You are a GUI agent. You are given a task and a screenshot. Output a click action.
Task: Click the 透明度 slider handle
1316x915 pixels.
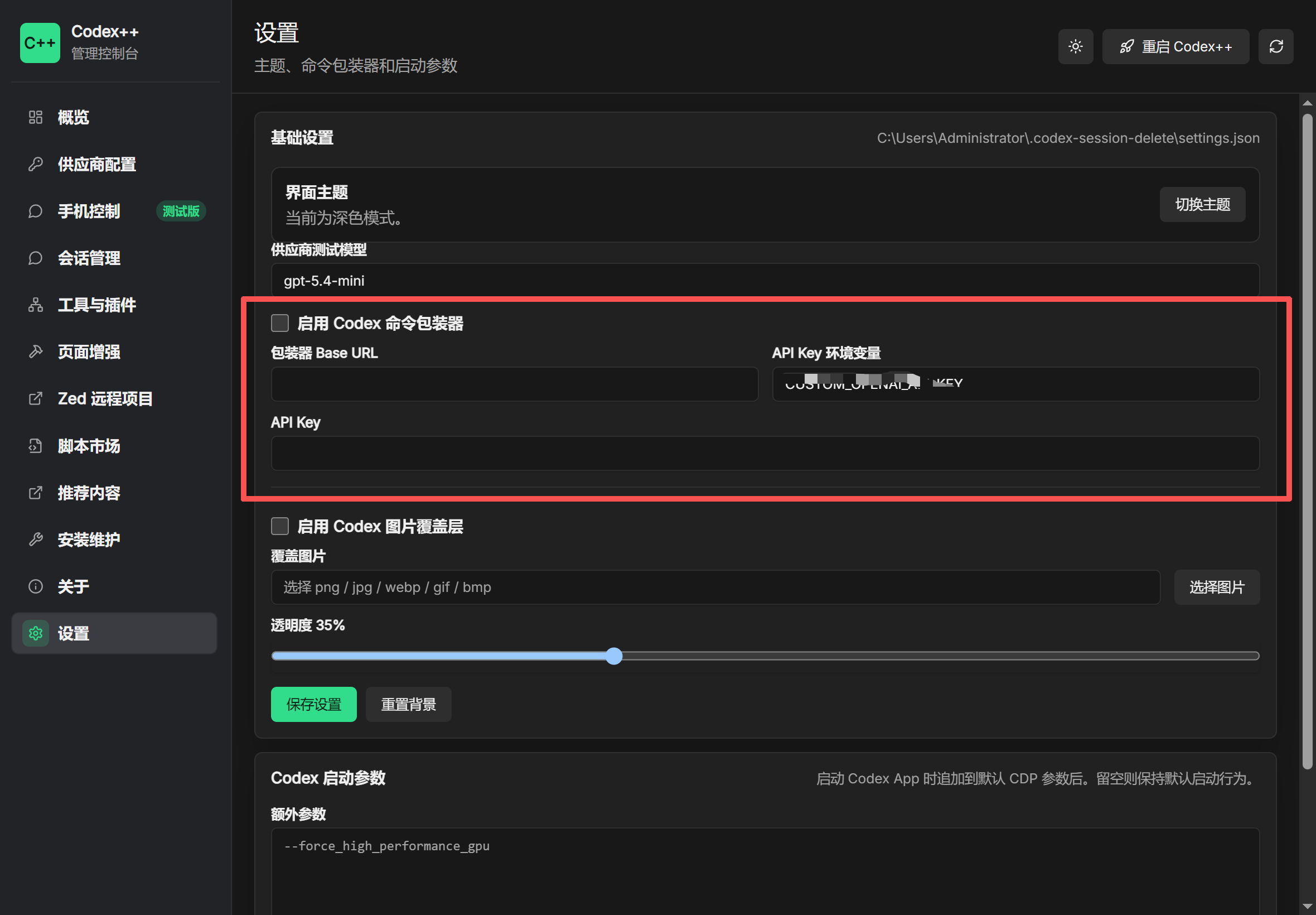[x=613, y=656]
